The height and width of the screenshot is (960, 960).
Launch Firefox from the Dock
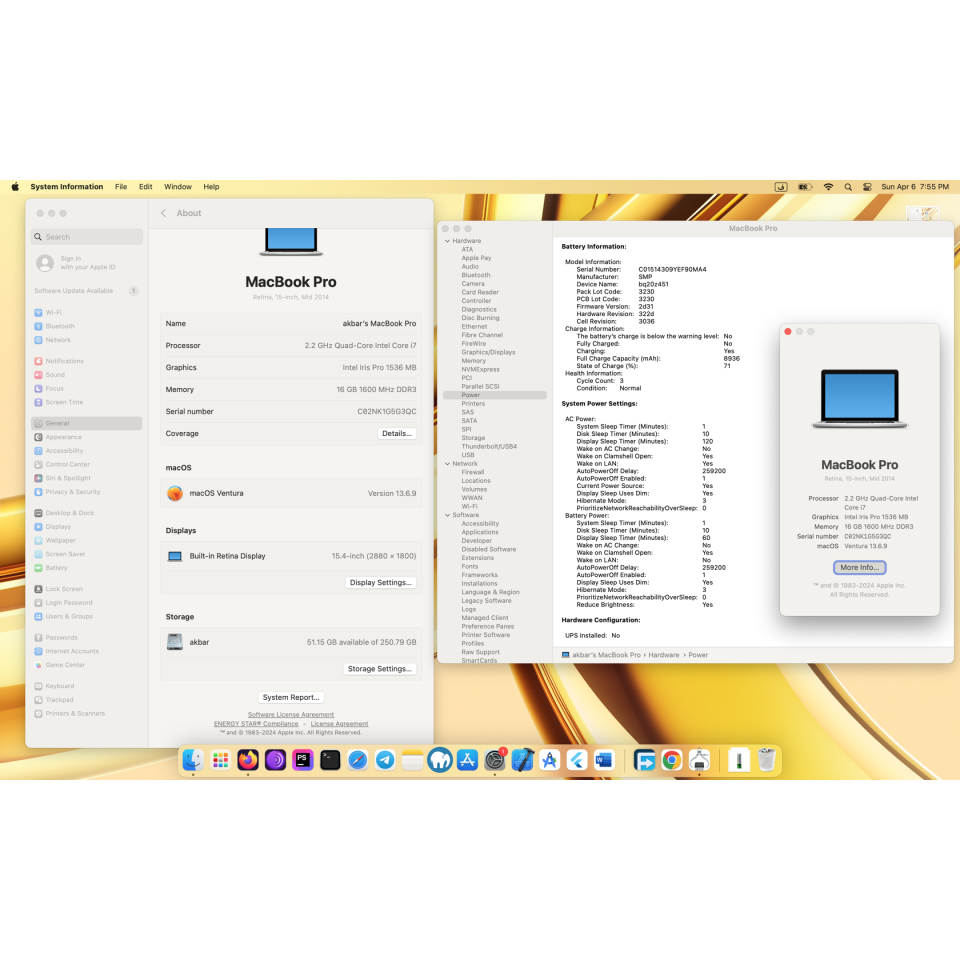click(248, 760)
